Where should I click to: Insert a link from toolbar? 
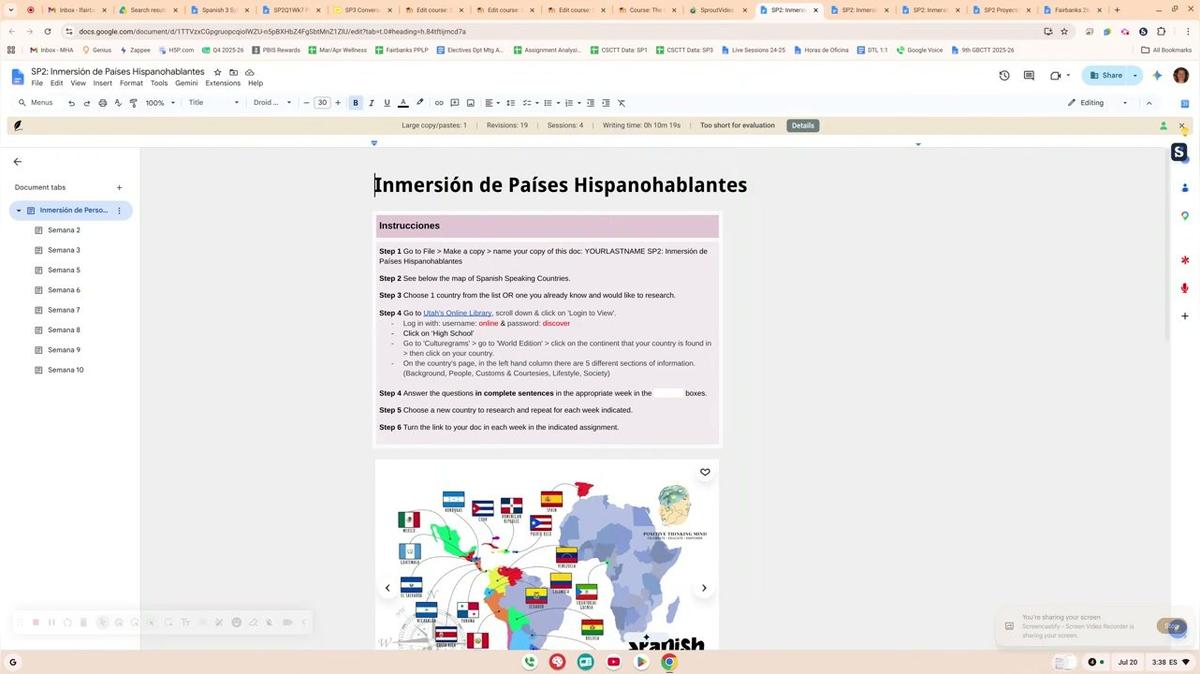click(x=439, y=103)
